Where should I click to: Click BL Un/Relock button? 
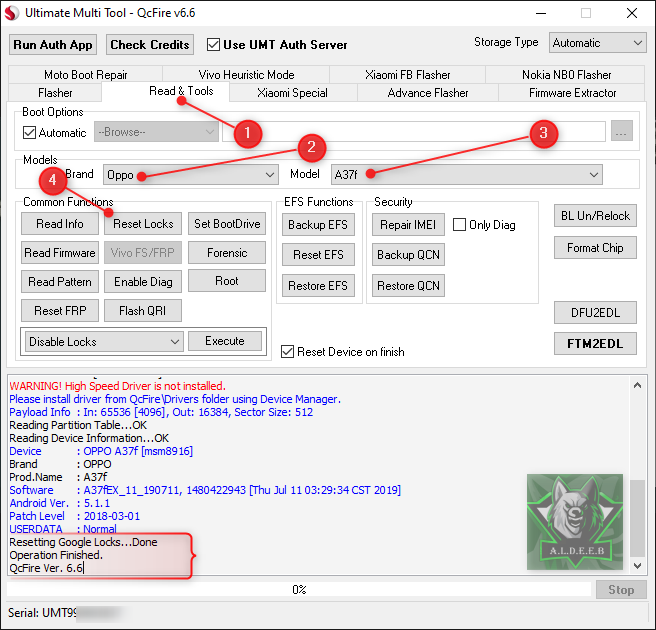(x=595, y=216)
